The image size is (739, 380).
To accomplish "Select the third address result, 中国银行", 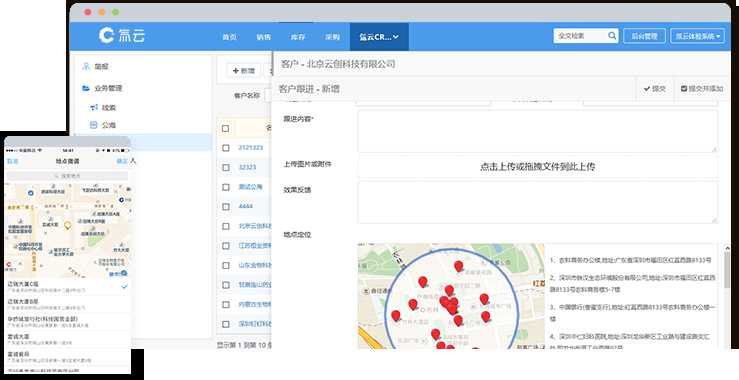I will tap(633, 313).
